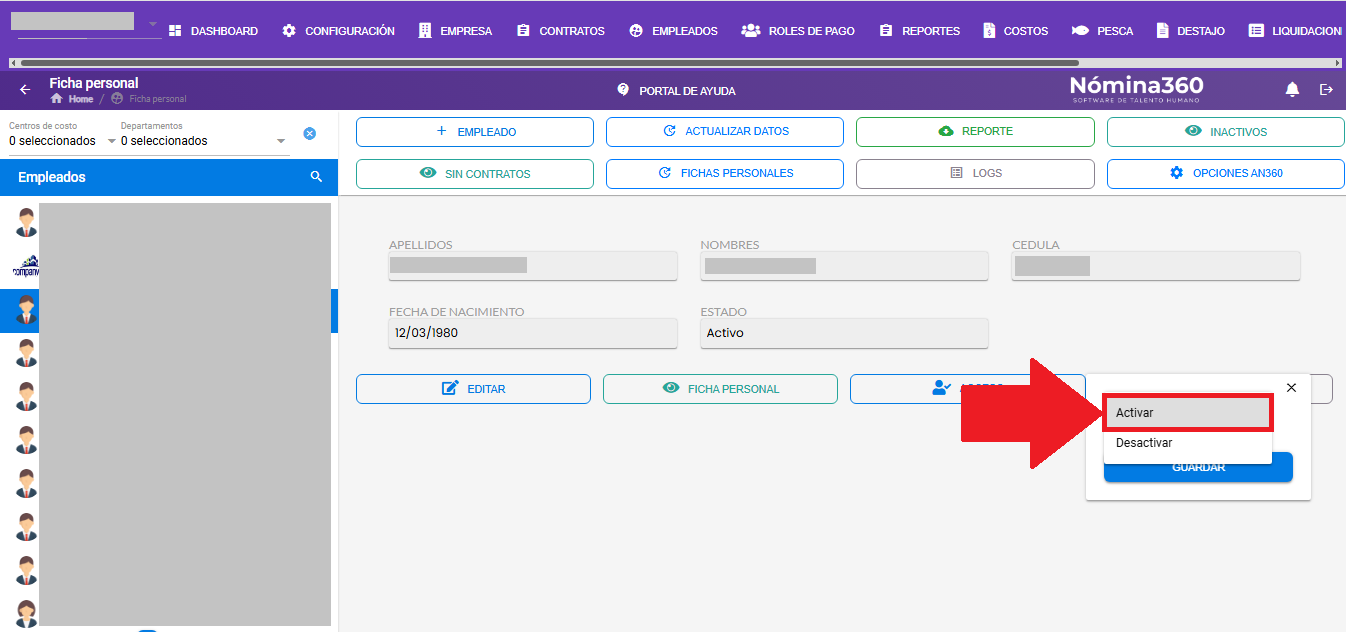1346x632 pixels.
Task: Open PORTAL DE AYUDA
Action: click(x=676, y=90)
